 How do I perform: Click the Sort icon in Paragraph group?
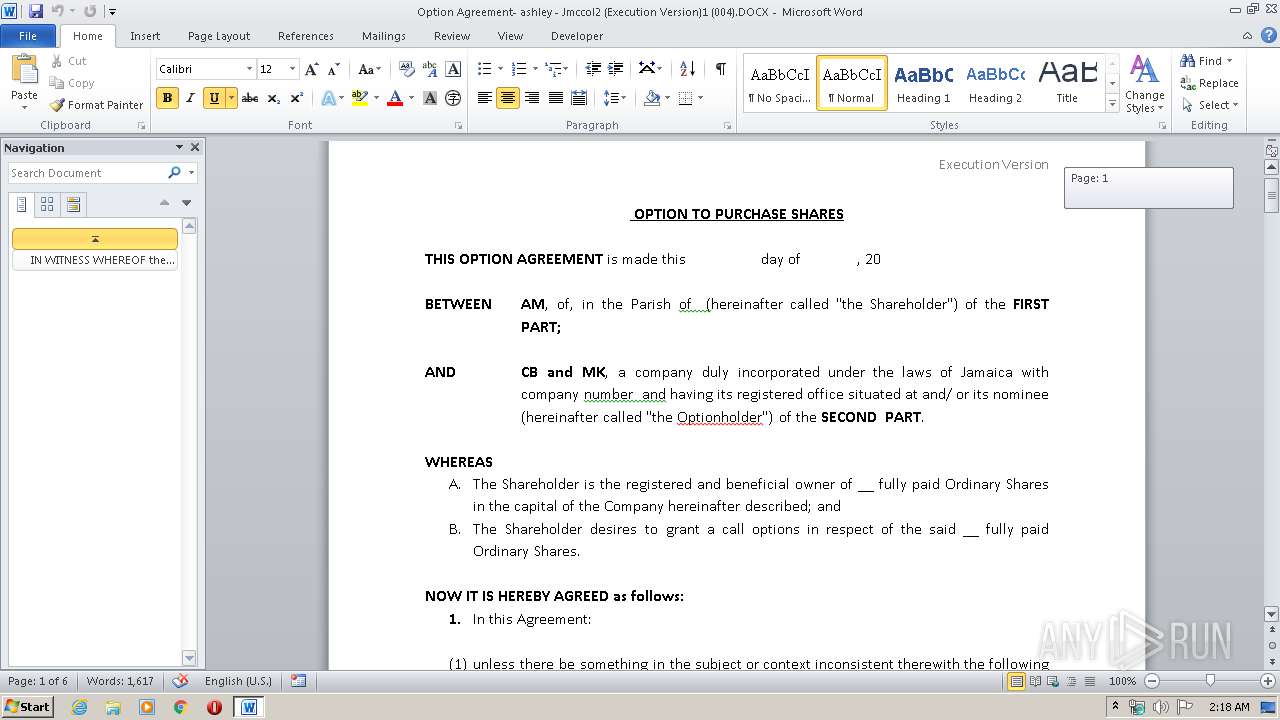687,69
